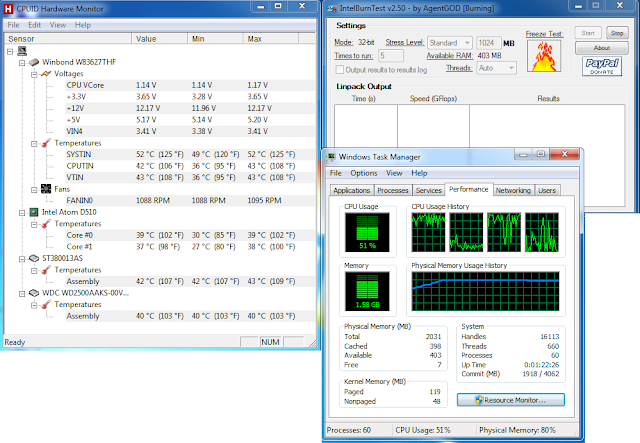640x443 pixels.
Task: Open the Threads dropdown
Action: 496,68
